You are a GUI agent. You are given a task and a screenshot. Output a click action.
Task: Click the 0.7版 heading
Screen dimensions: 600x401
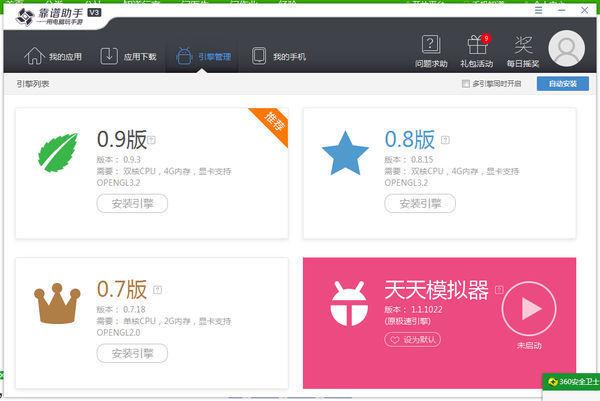(122, 289)
